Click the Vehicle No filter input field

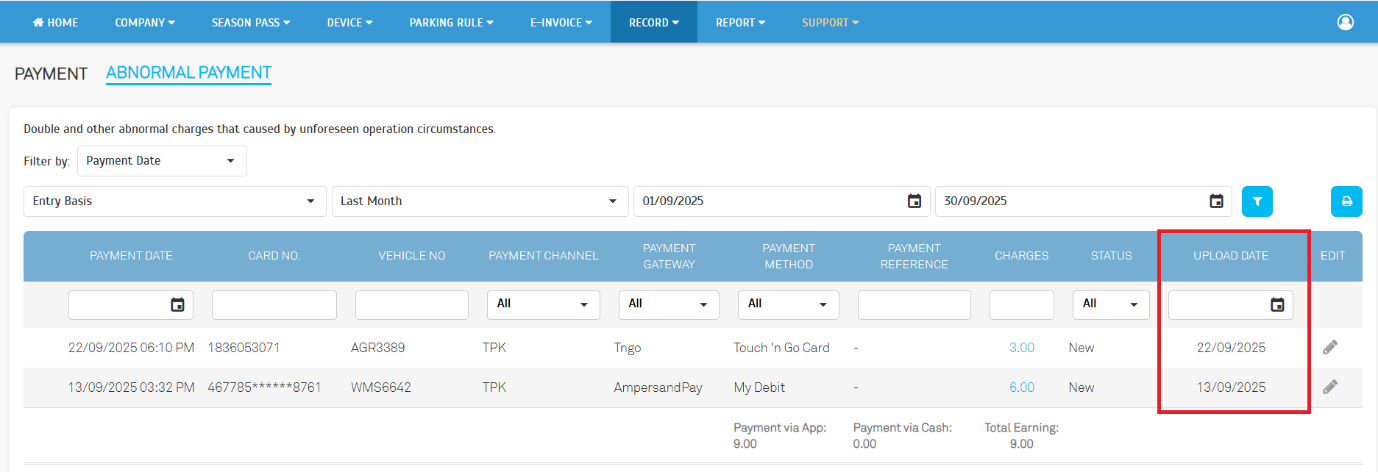click(411, 305)
